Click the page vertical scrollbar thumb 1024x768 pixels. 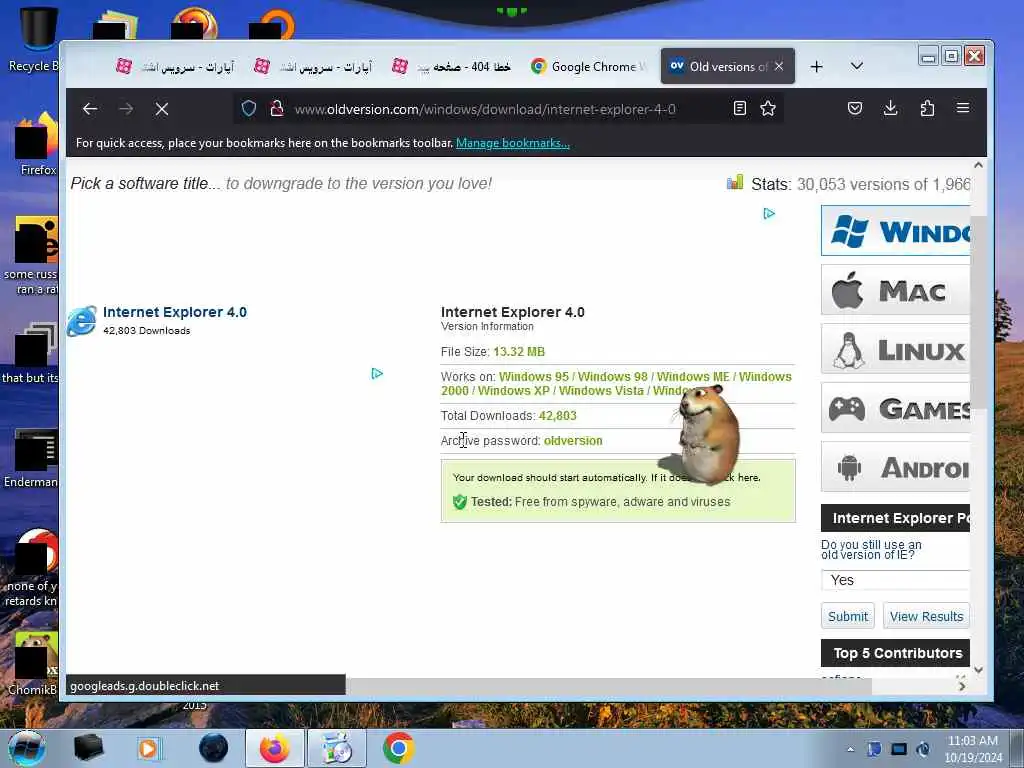(978, 312)
